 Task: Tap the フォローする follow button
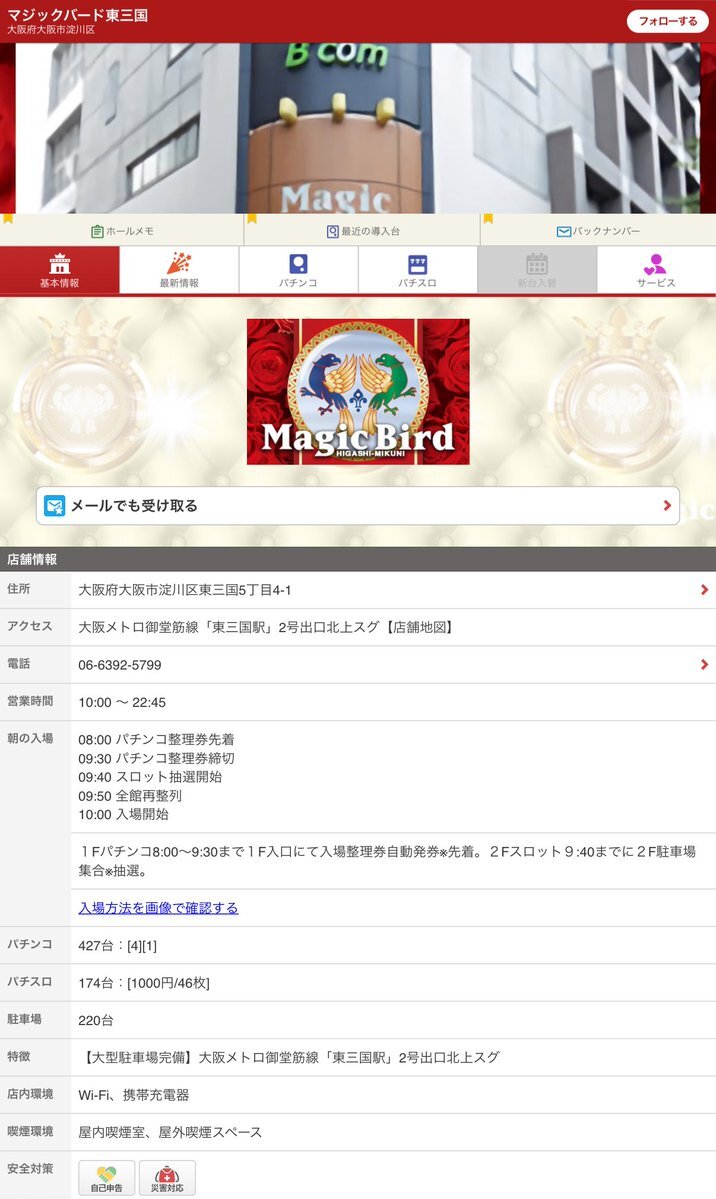[668, 21]
